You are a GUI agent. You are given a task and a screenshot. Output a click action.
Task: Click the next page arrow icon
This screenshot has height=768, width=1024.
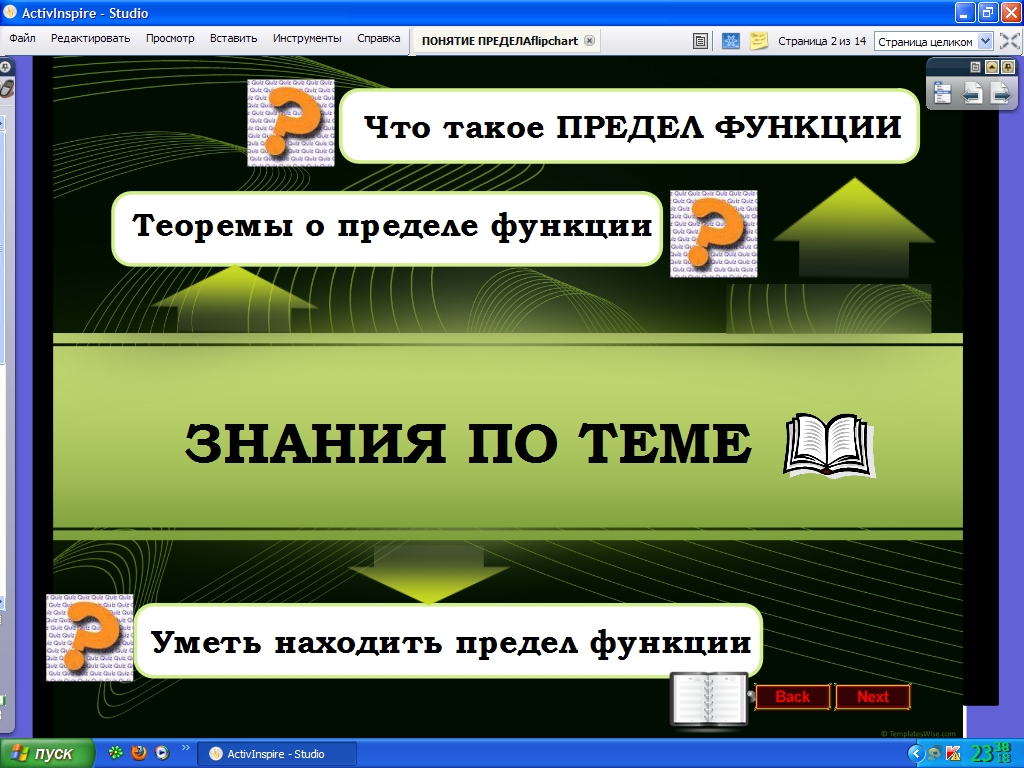(x=999, y=93)
